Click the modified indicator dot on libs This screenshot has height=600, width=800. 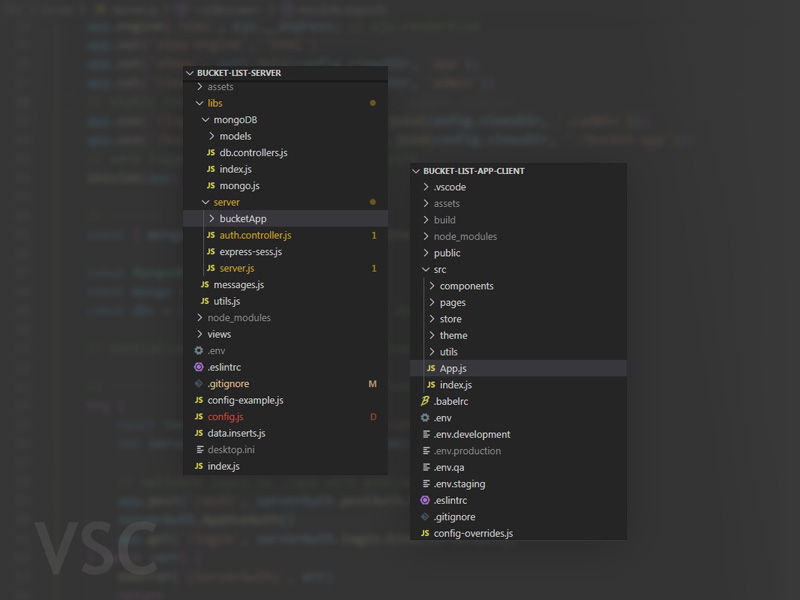(373, 103)
